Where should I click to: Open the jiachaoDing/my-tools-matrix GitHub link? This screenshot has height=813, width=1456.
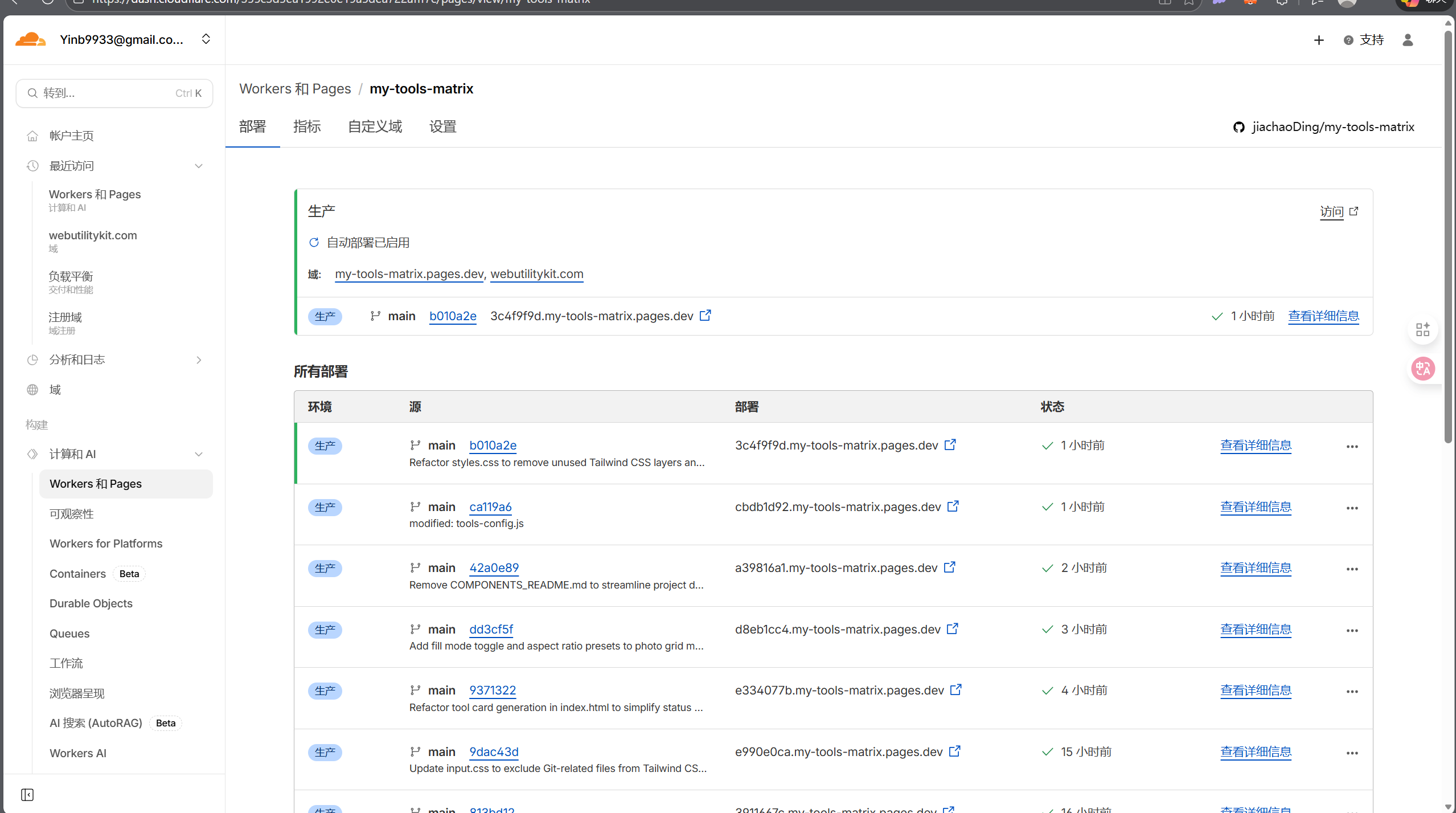pyautogui.click(x=1323, y=126)
